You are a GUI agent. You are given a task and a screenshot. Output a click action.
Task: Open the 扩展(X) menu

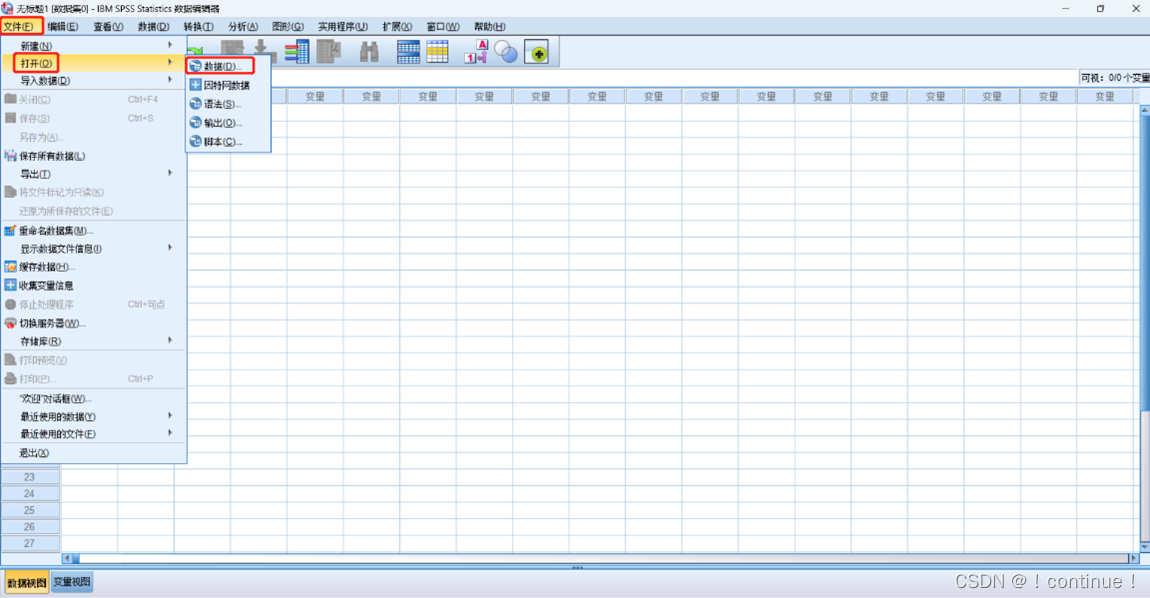pyautogui.click(x=397, y=26)
